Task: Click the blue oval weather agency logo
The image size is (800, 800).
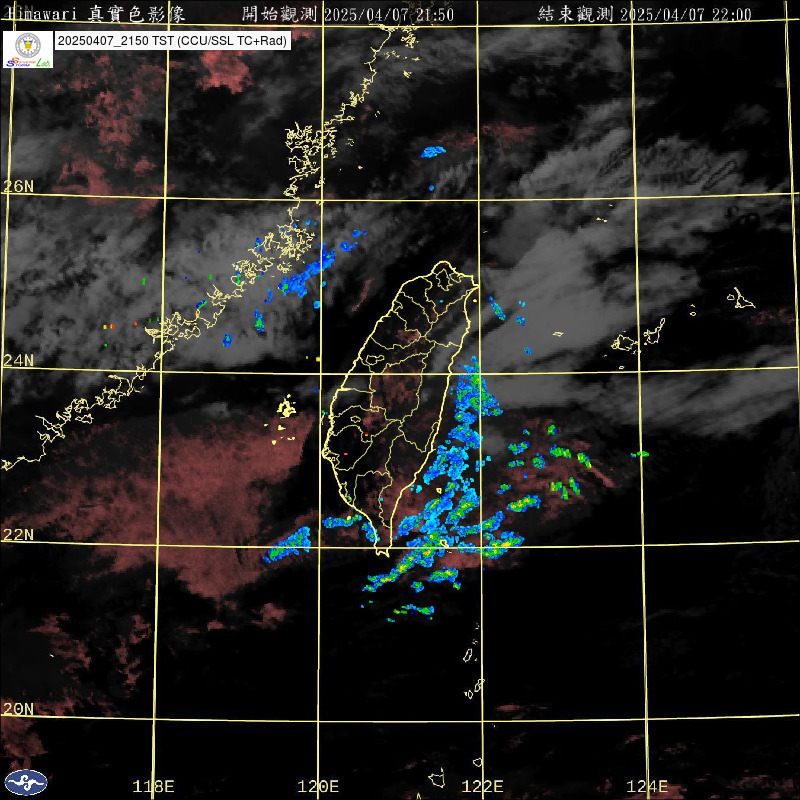Action: [x=25, y=782]
